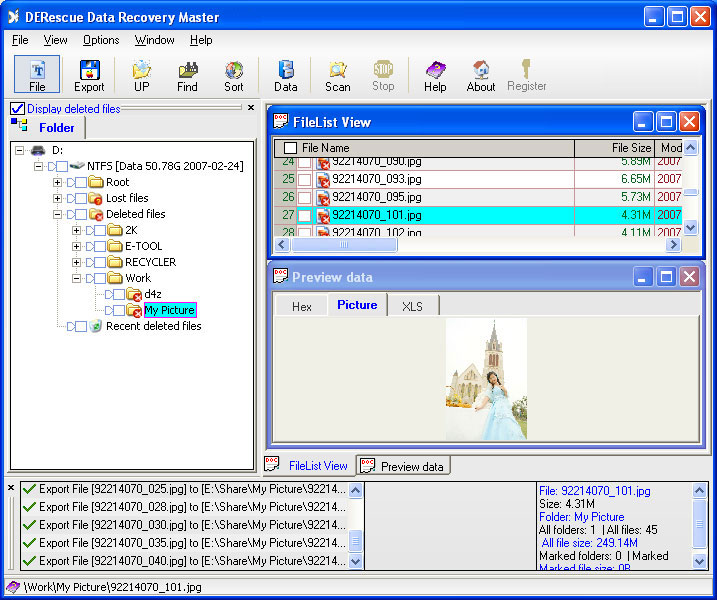Switch to the Hex preview tab
The height and width of the screenshot is (600, 717).
pyautogui.click(x=301, y=306)
